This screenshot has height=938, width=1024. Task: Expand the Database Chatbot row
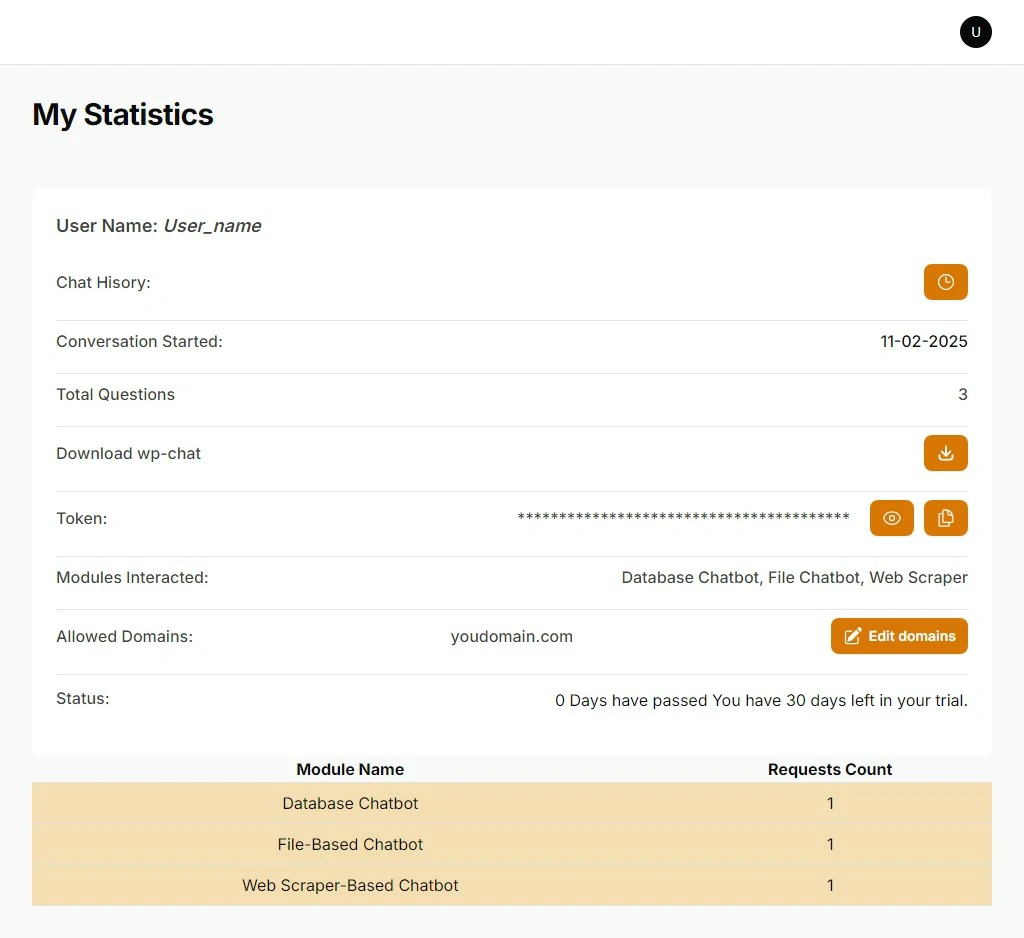[350, 803]
